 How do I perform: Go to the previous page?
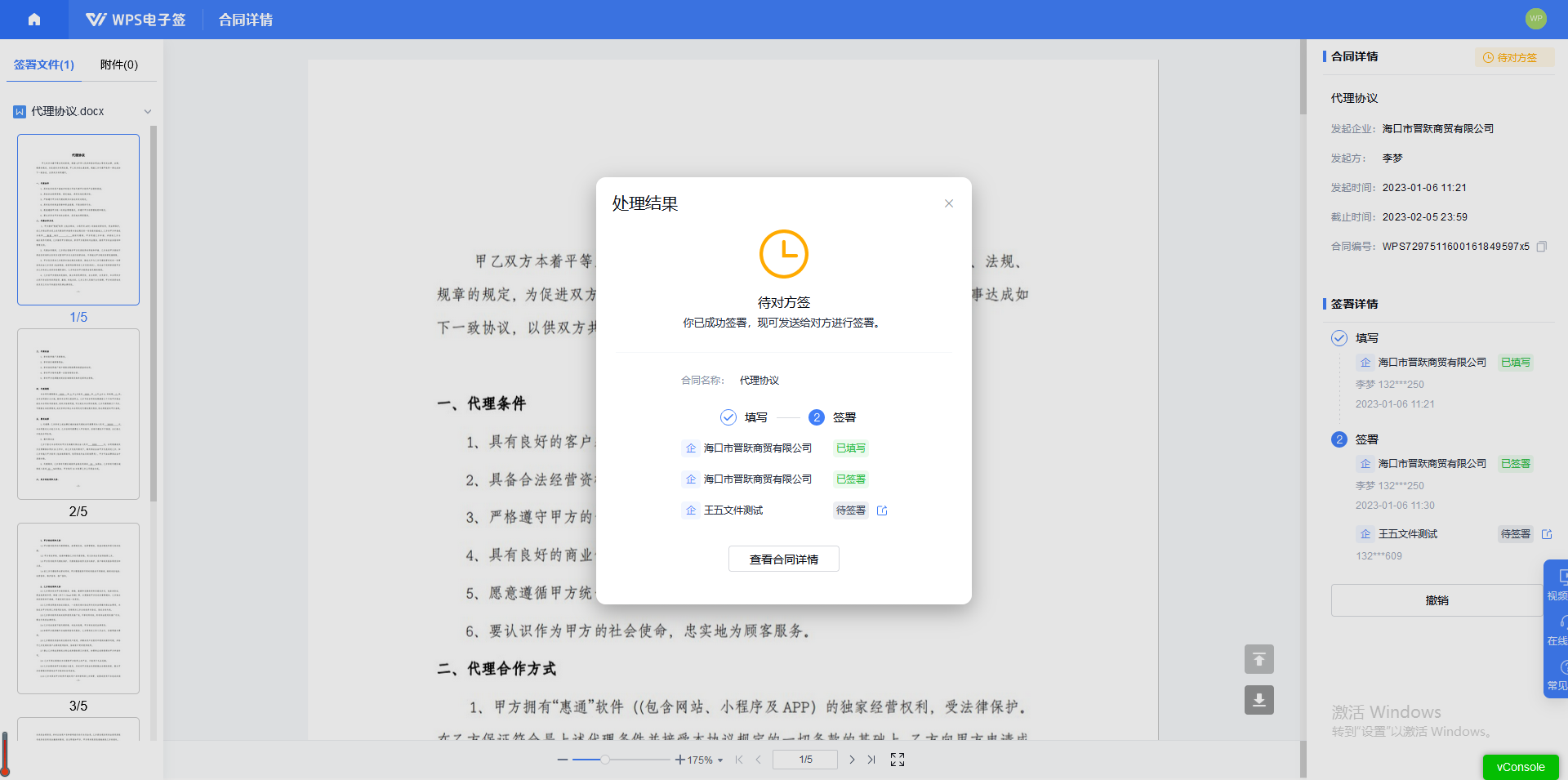point(759,760)
